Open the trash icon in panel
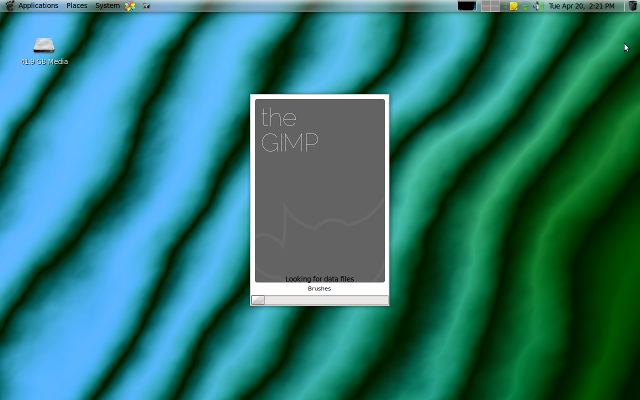Image resolution: width=640 pixels, height=400 pixels. [x=632, y=6]
